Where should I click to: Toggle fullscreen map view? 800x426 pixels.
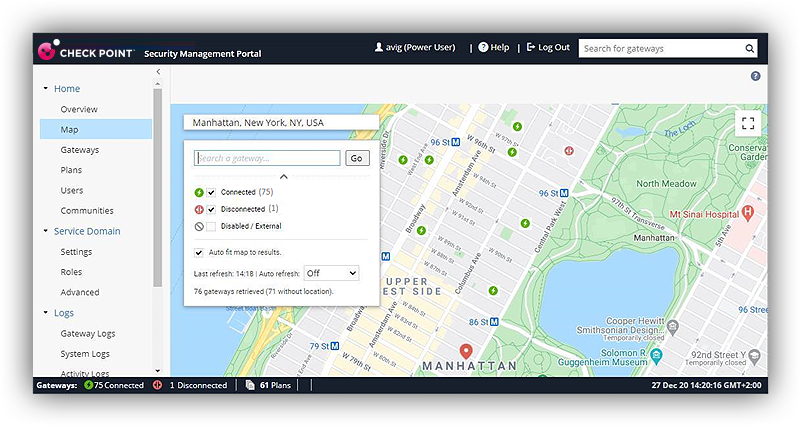(x=748, y=123)
